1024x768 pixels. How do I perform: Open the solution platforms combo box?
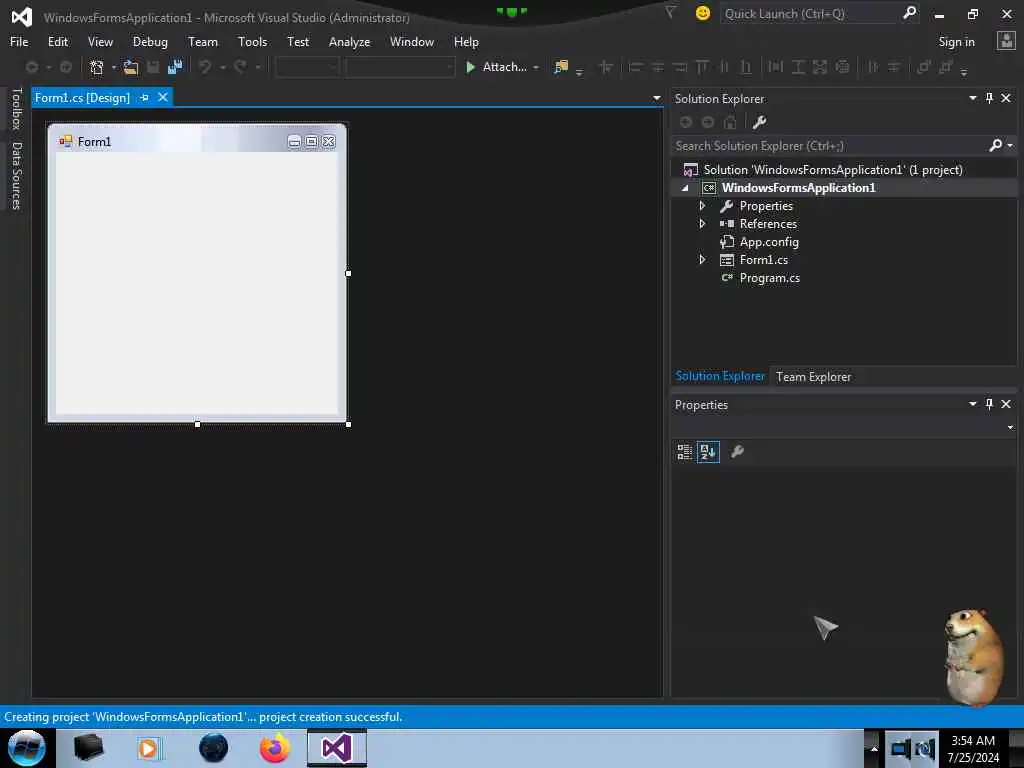(400, 67)
